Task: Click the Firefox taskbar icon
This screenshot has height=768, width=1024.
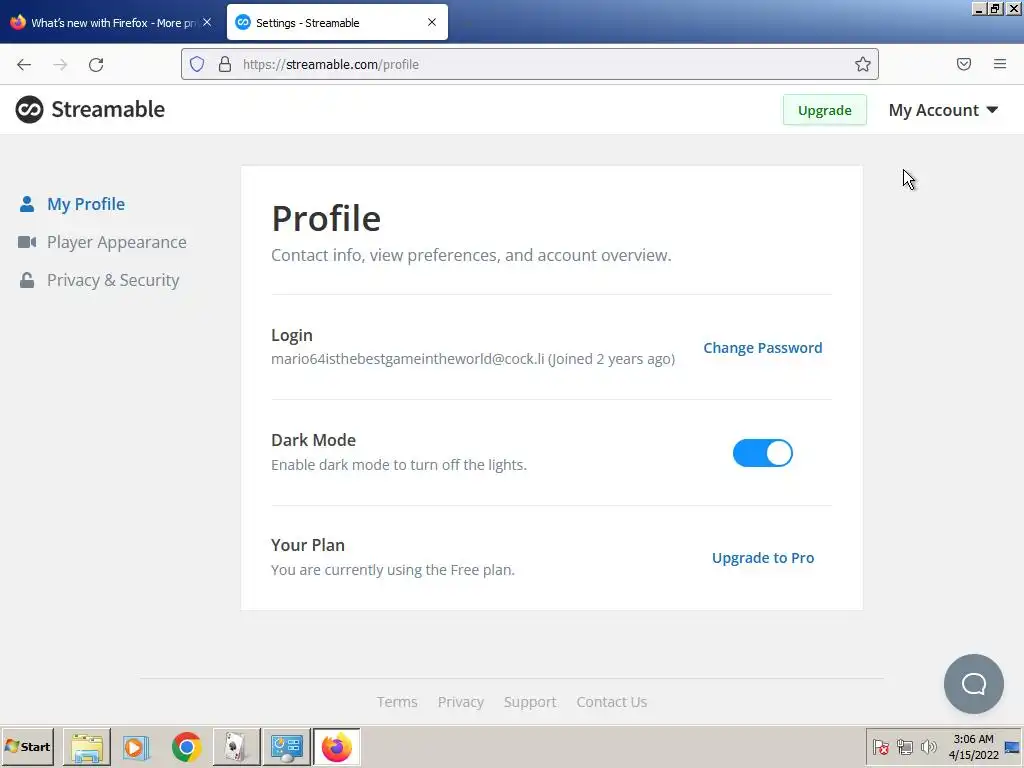Action: point(336,747)
